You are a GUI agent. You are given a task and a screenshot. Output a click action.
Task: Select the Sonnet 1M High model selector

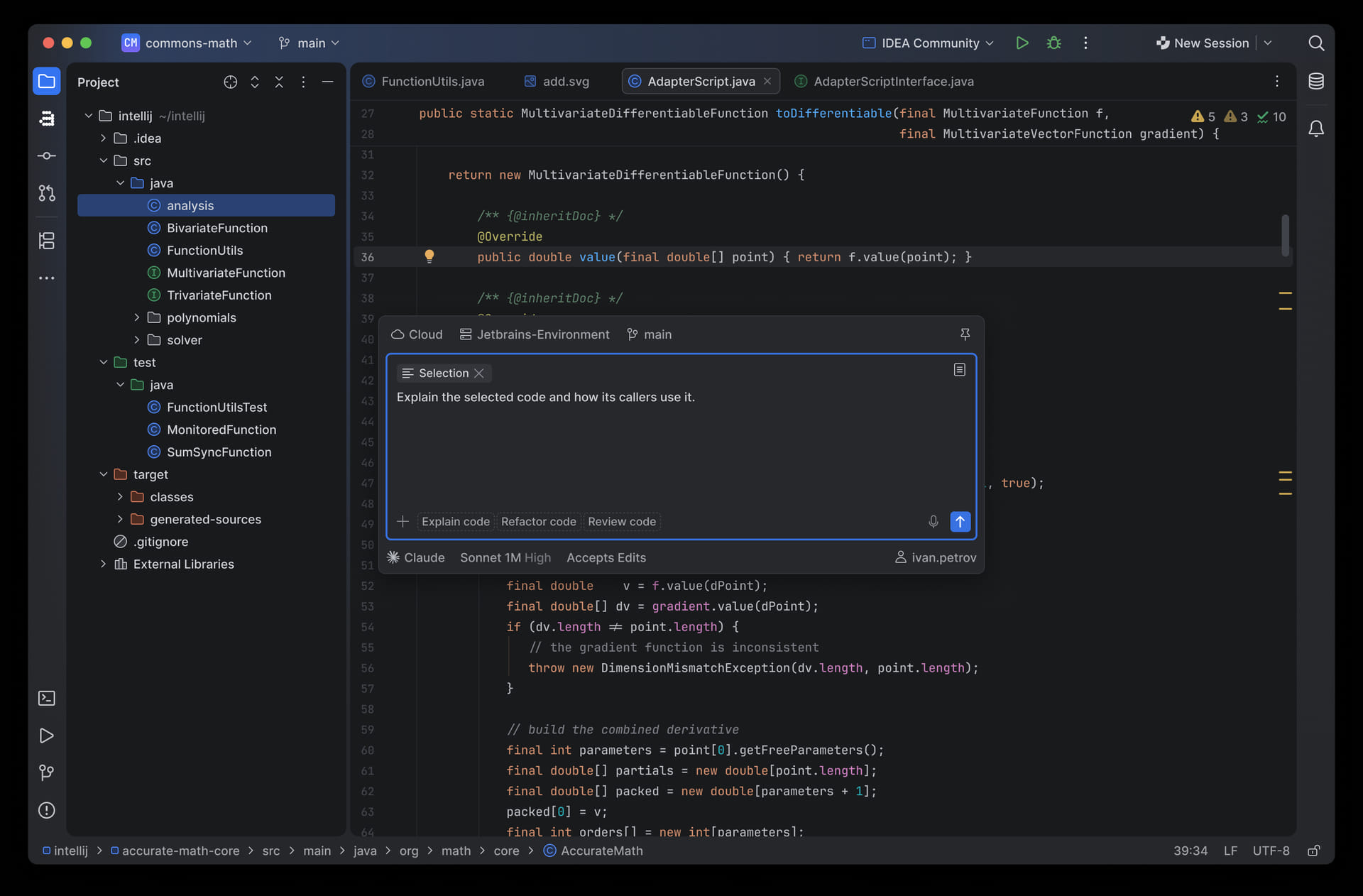pyautogui.click(x=505, y=558)
